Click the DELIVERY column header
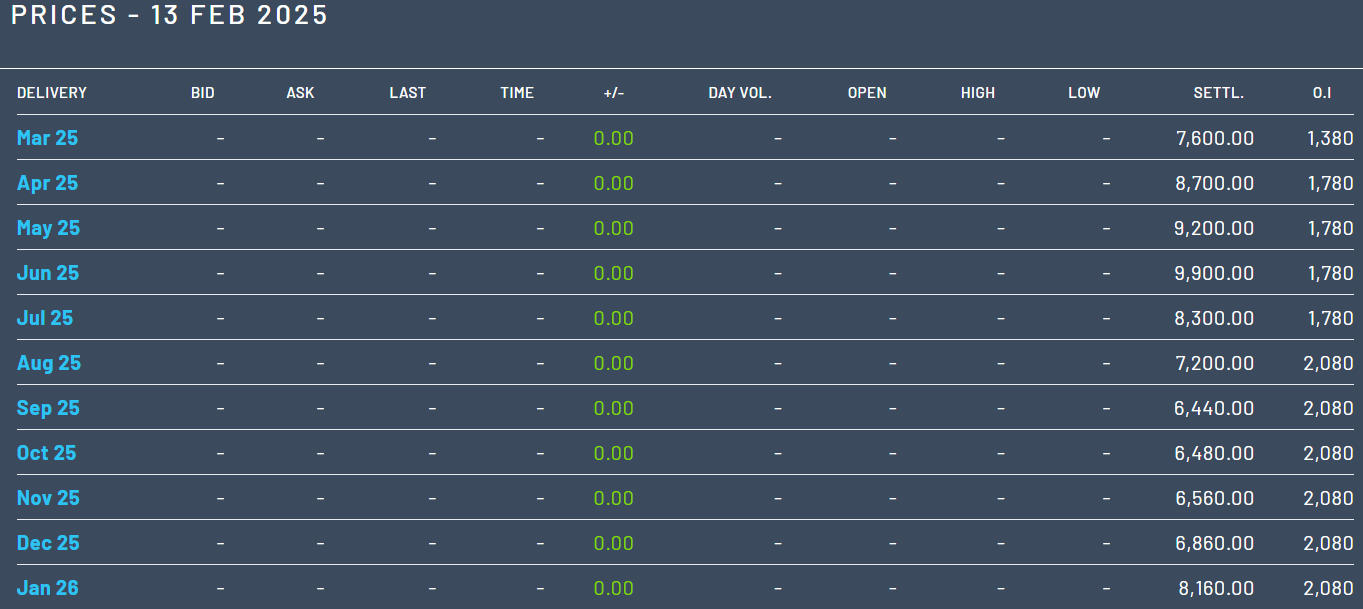This screenshot has width=1363, height=609. pos(52,93)
